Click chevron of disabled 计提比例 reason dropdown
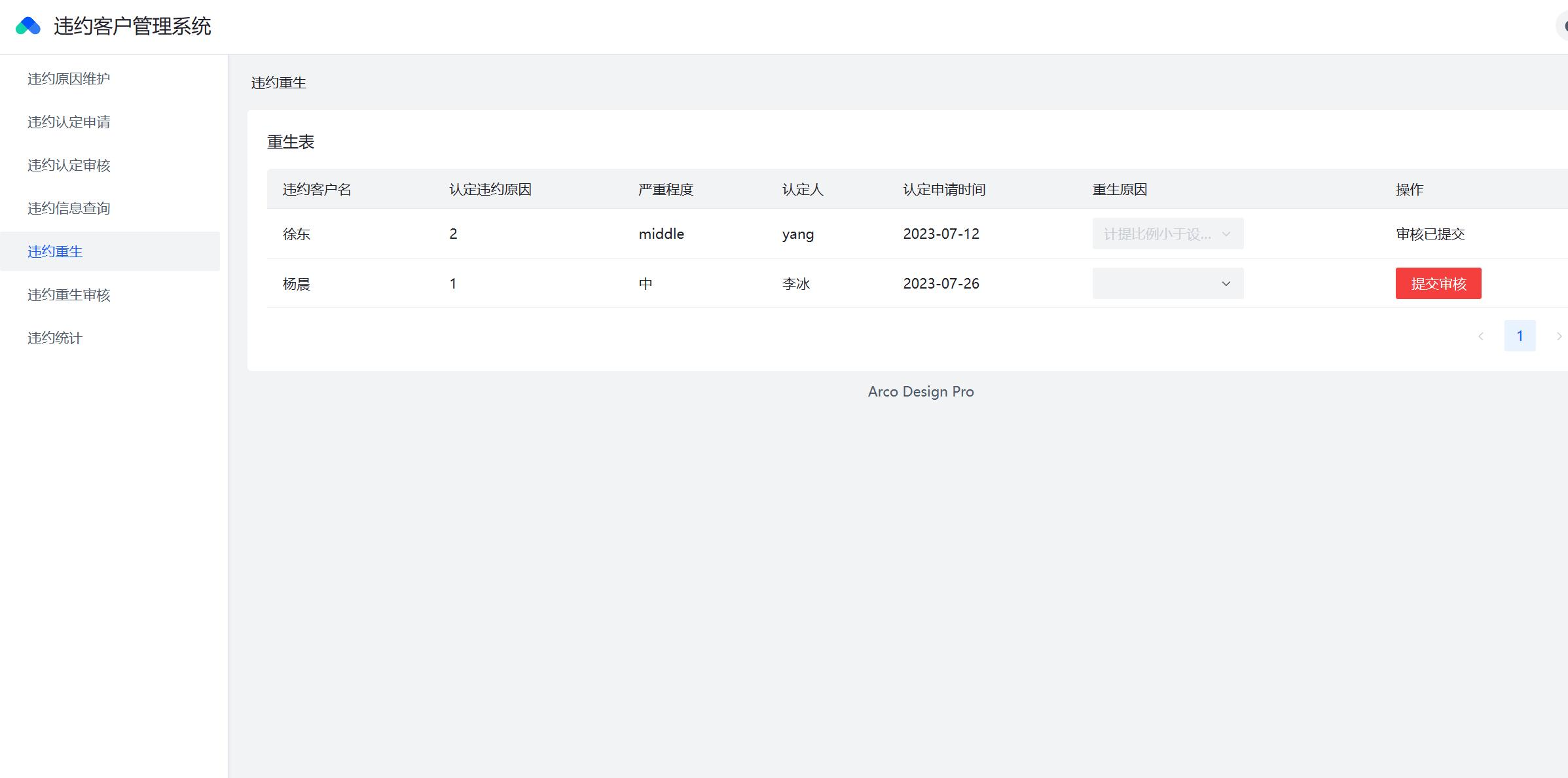 click(x=1226, y=234)
